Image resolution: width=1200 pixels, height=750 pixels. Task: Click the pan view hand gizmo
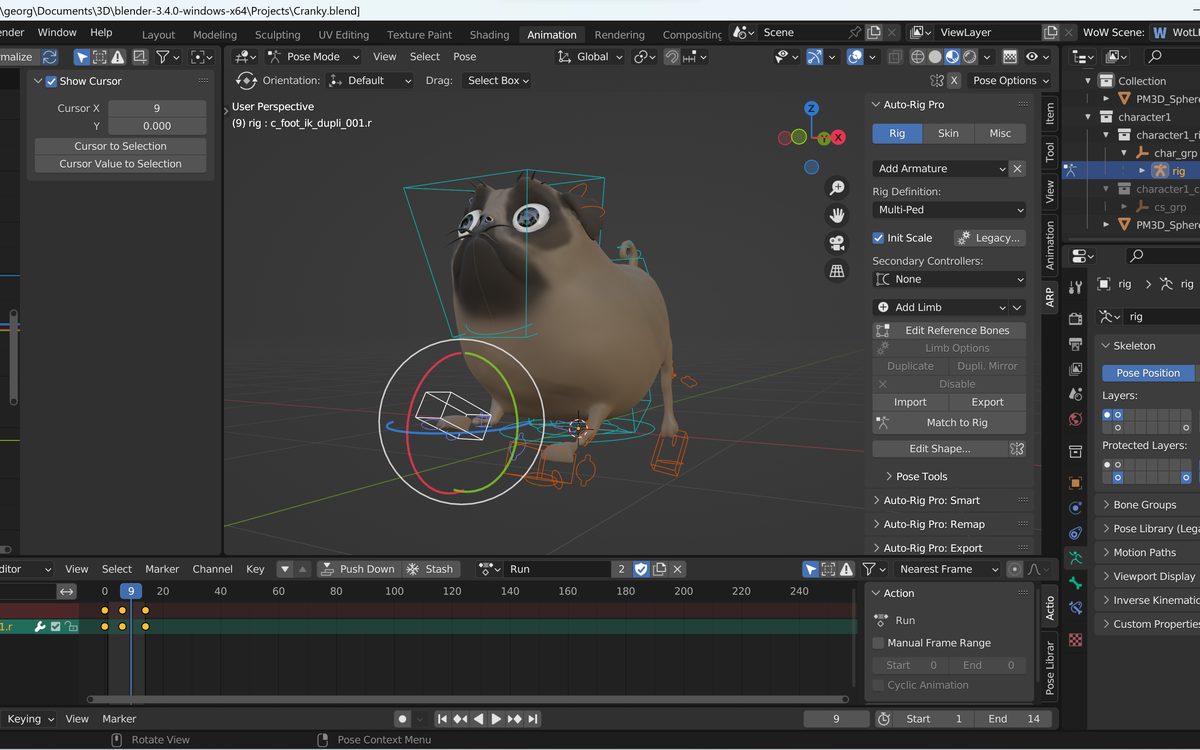tap(837, 215)
